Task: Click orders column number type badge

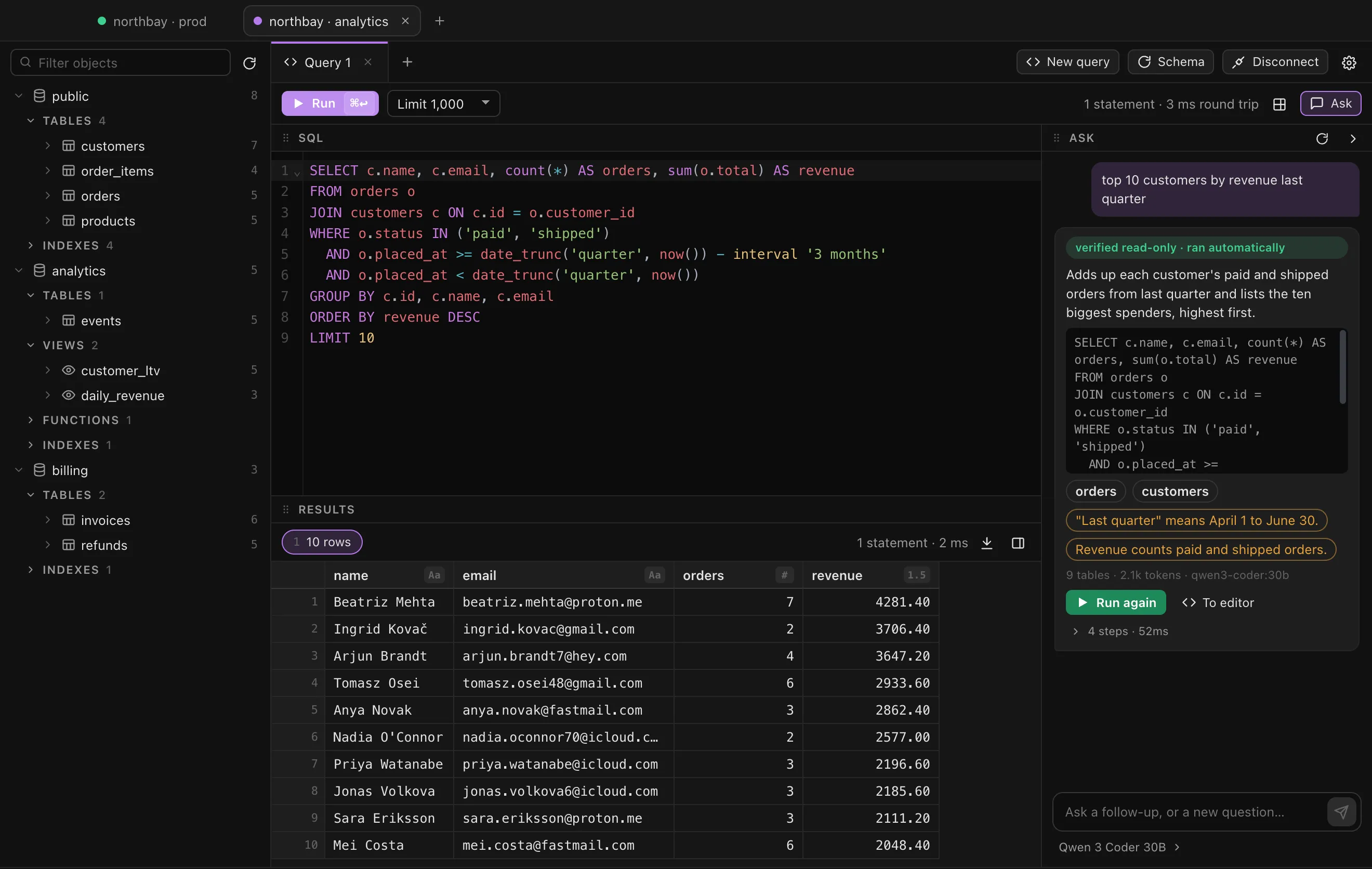Action: click(x=785, y=575)
